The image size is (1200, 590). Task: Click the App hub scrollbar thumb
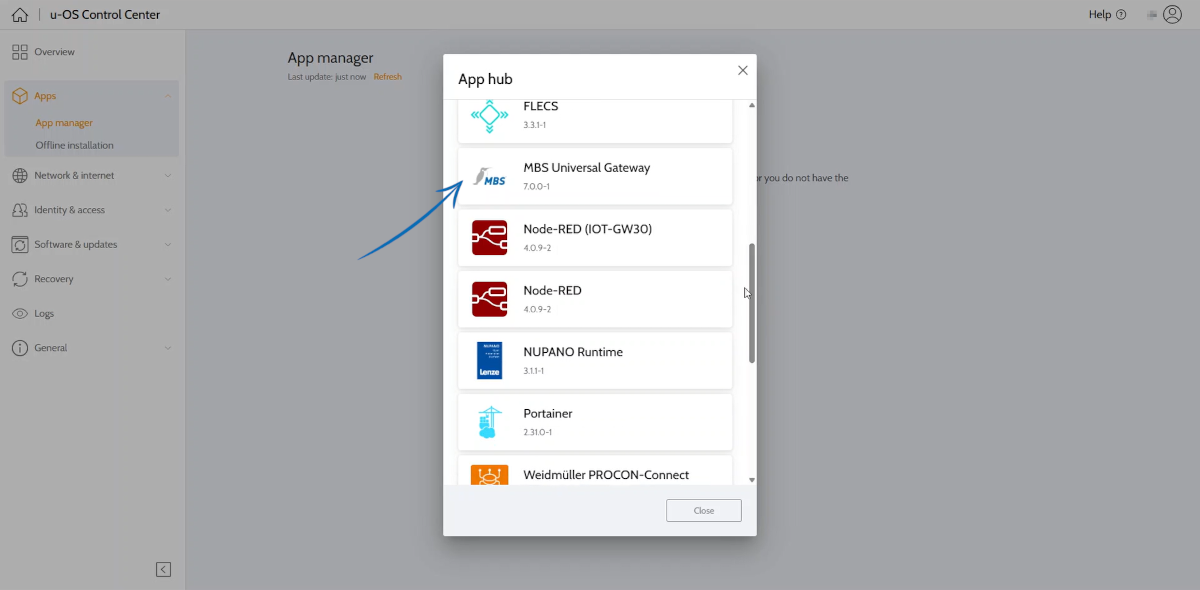click(752, 303)
